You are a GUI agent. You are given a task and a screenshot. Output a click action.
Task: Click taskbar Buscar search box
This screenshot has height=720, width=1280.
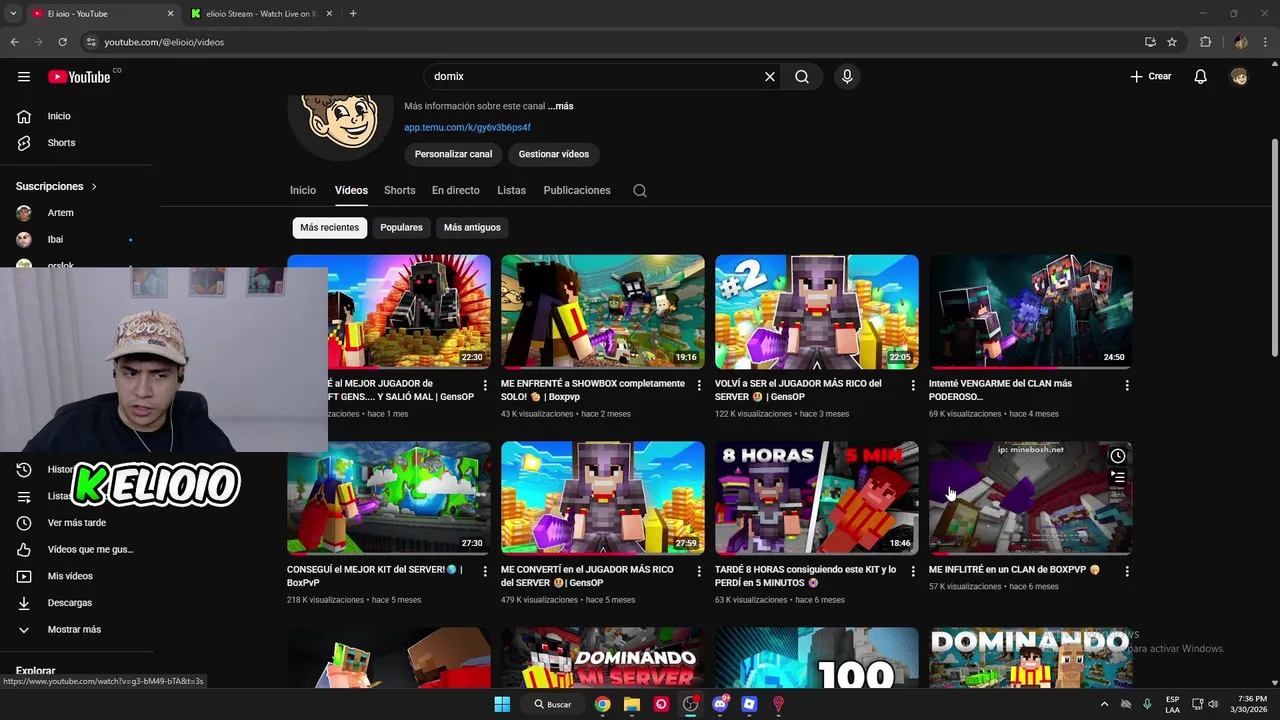(552, 704)
